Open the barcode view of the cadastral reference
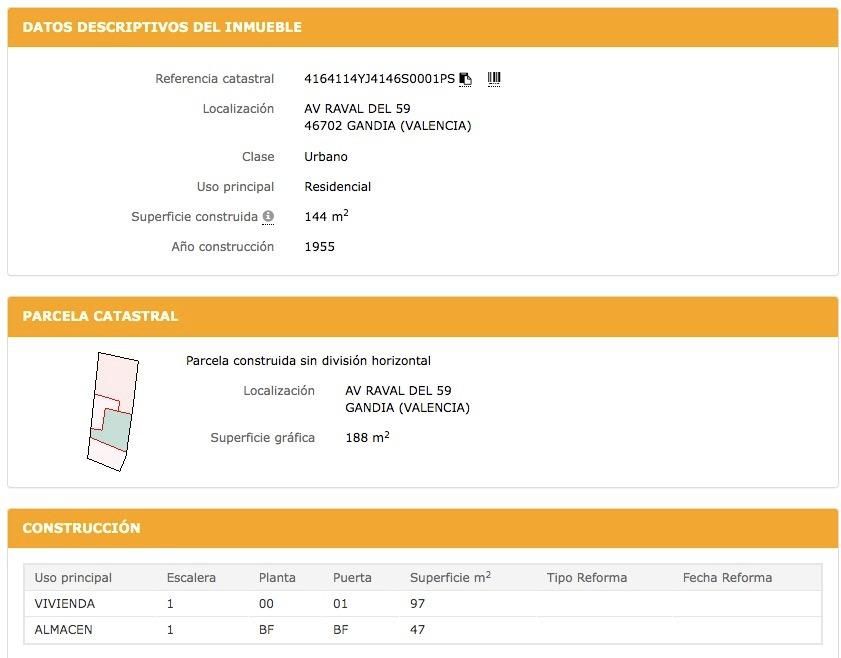The image size is (841, 658). tap(493, 79)
